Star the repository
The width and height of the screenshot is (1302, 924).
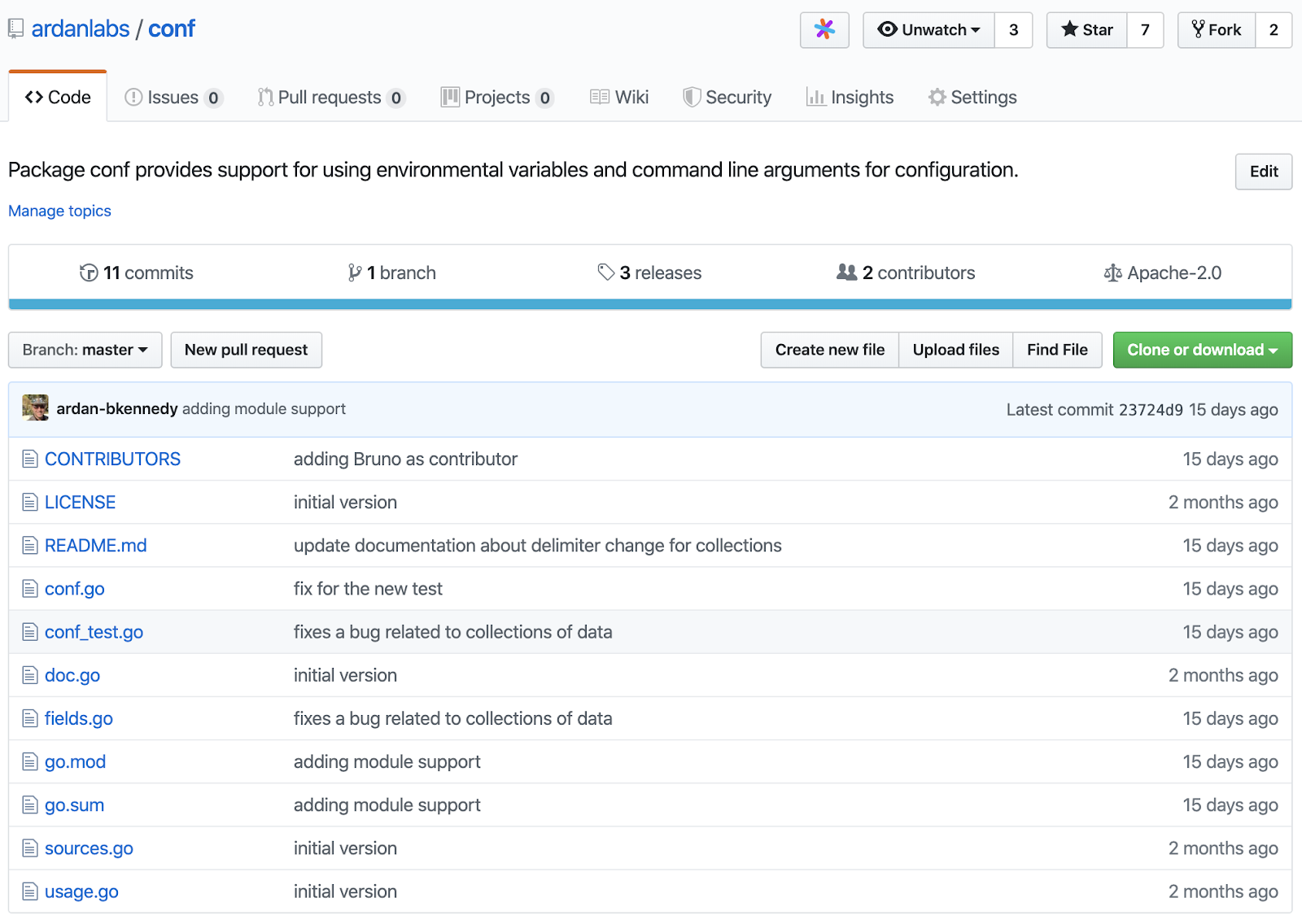coord(1086,30)
